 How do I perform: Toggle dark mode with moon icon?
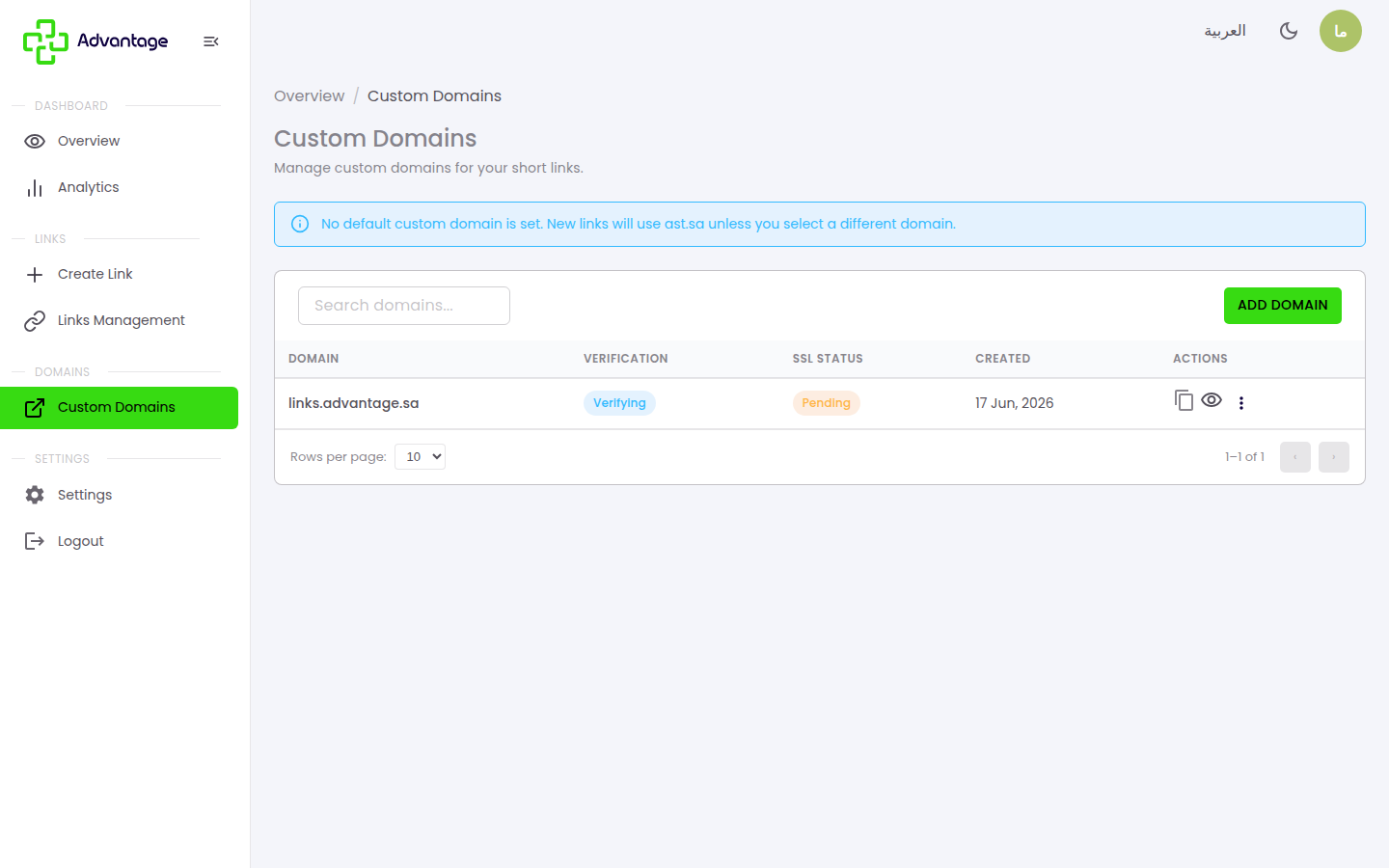1289,31
